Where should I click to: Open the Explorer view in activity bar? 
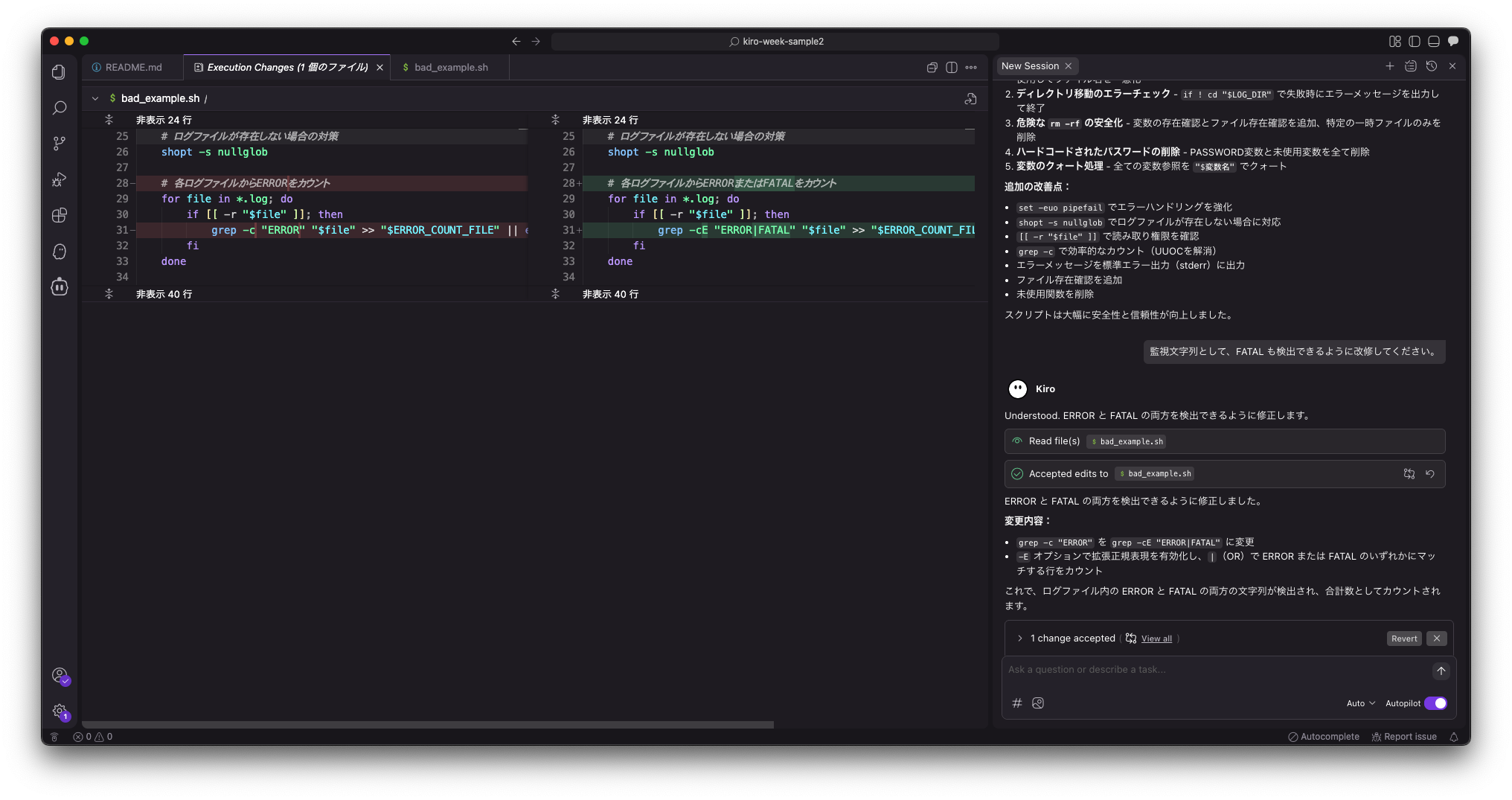[x=59, y=72]
